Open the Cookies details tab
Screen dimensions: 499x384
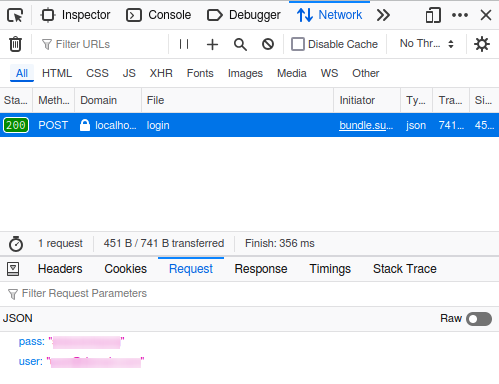[x=125, y=269]
